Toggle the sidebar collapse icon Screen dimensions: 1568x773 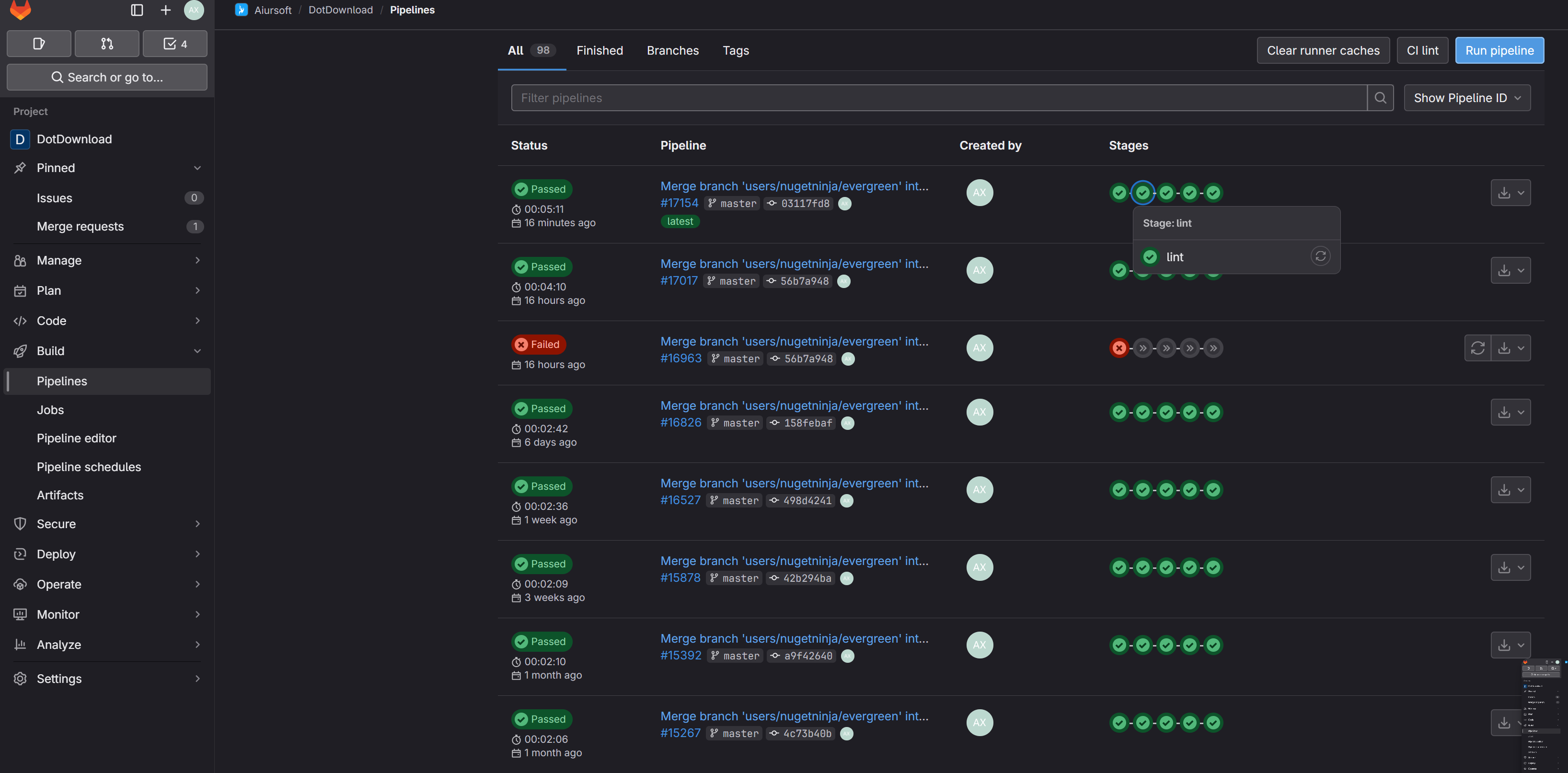[x=137, y=10]
